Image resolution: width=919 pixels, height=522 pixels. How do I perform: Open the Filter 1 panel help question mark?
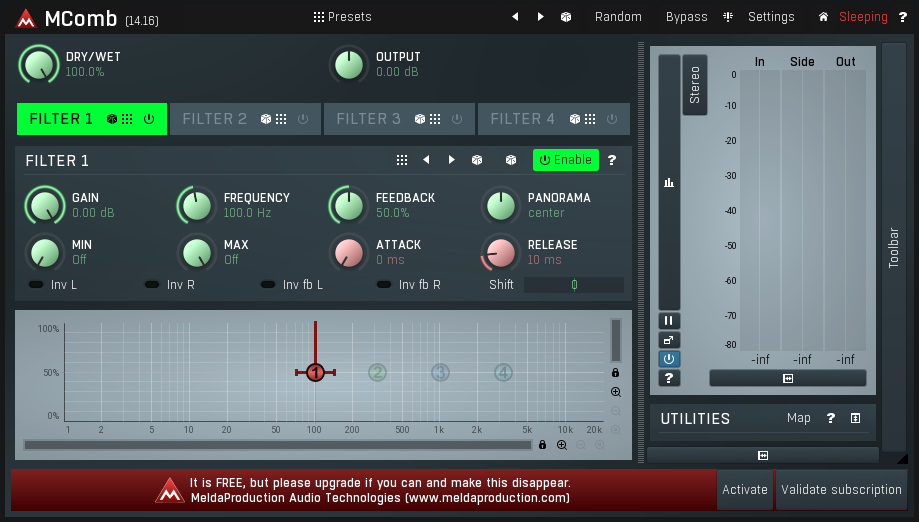pos(612,160)
